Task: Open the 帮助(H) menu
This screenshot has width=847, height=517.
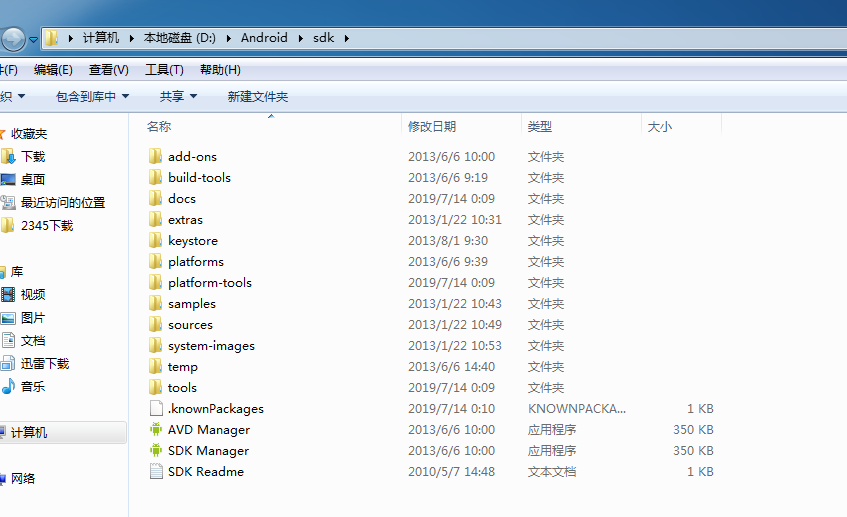Action: [x=220, y=70]
